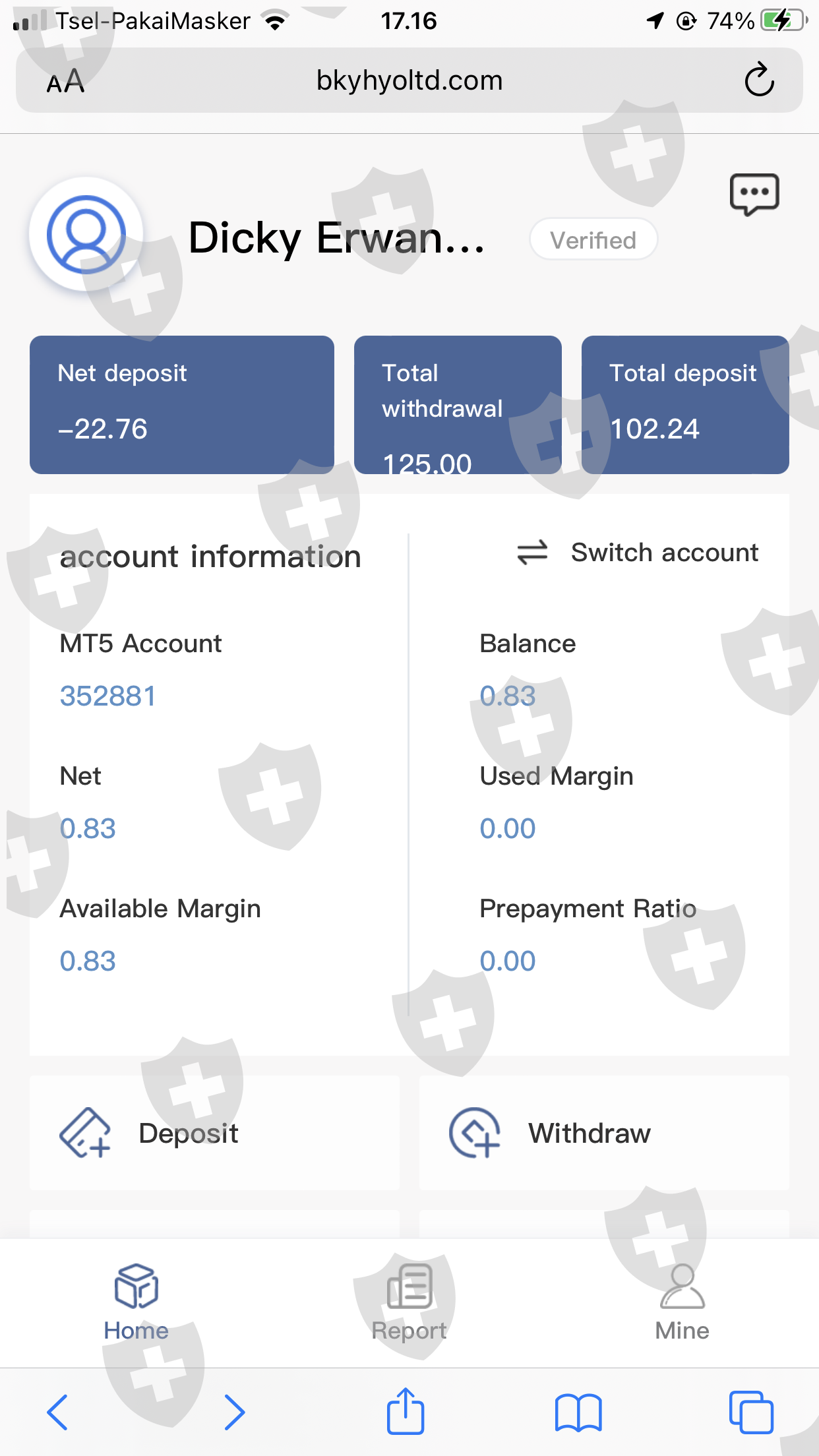Switch account option

[638, 553]
